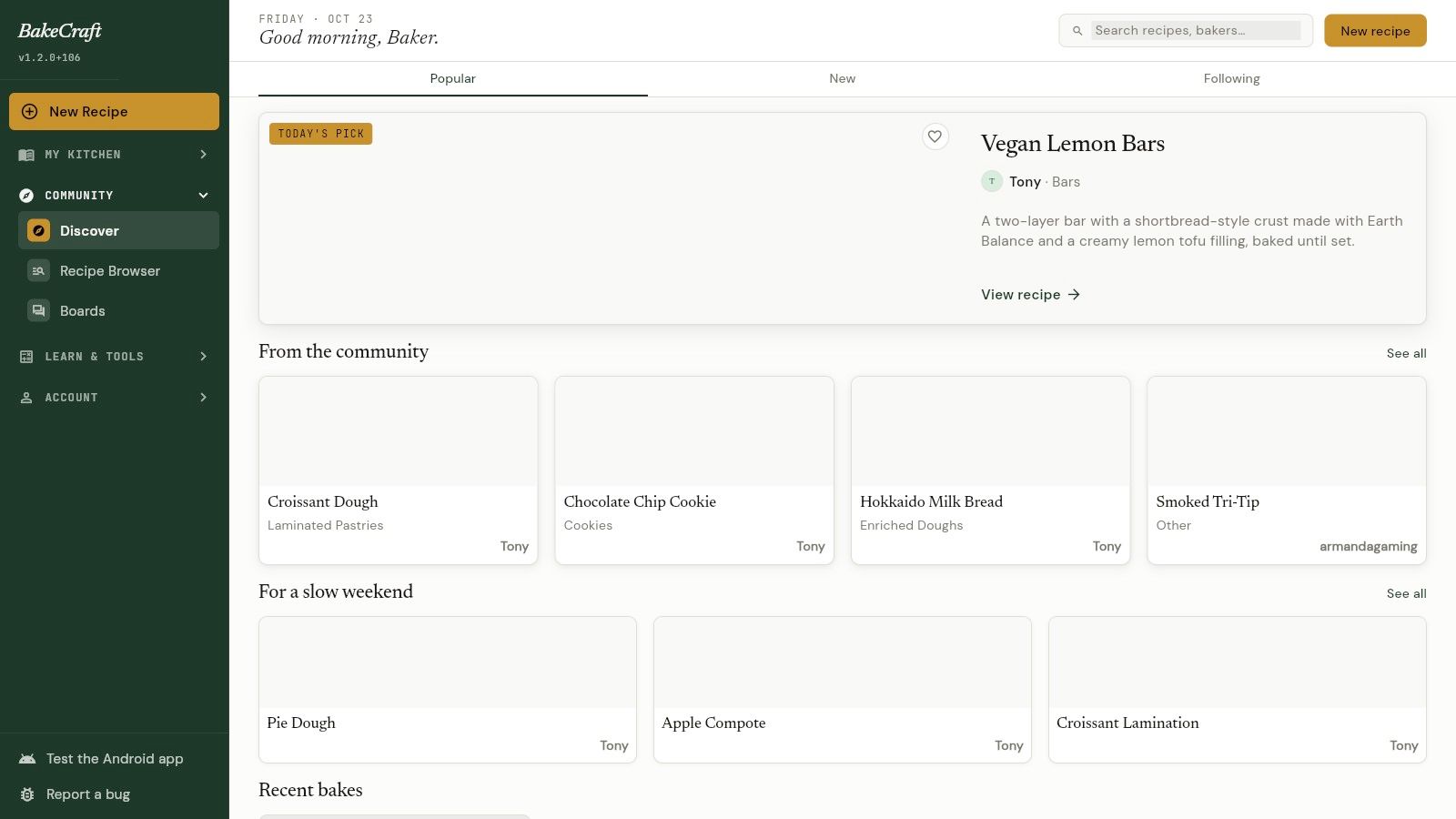
Task: Open the Hokkaido Milk Bread card
Action: [991, 470]
